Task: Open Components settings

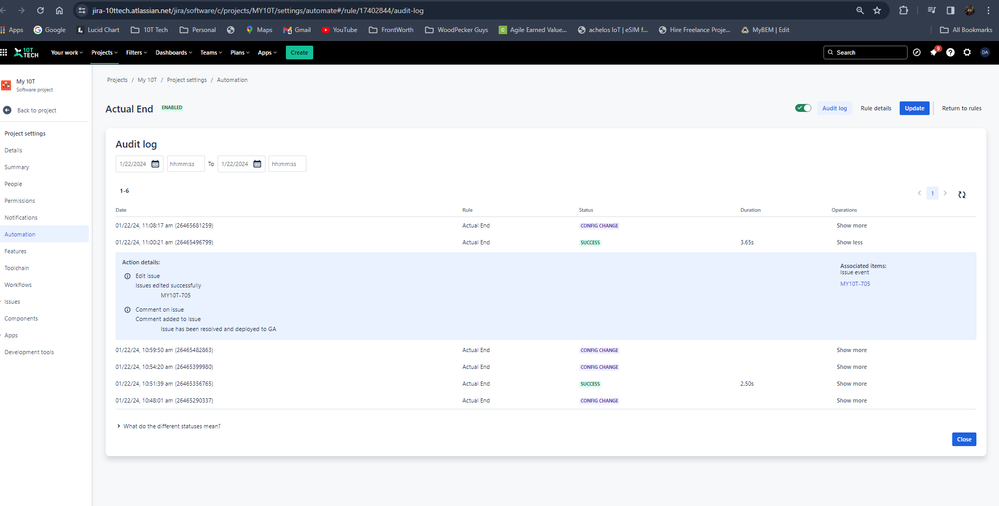Action: pos(21,319)
